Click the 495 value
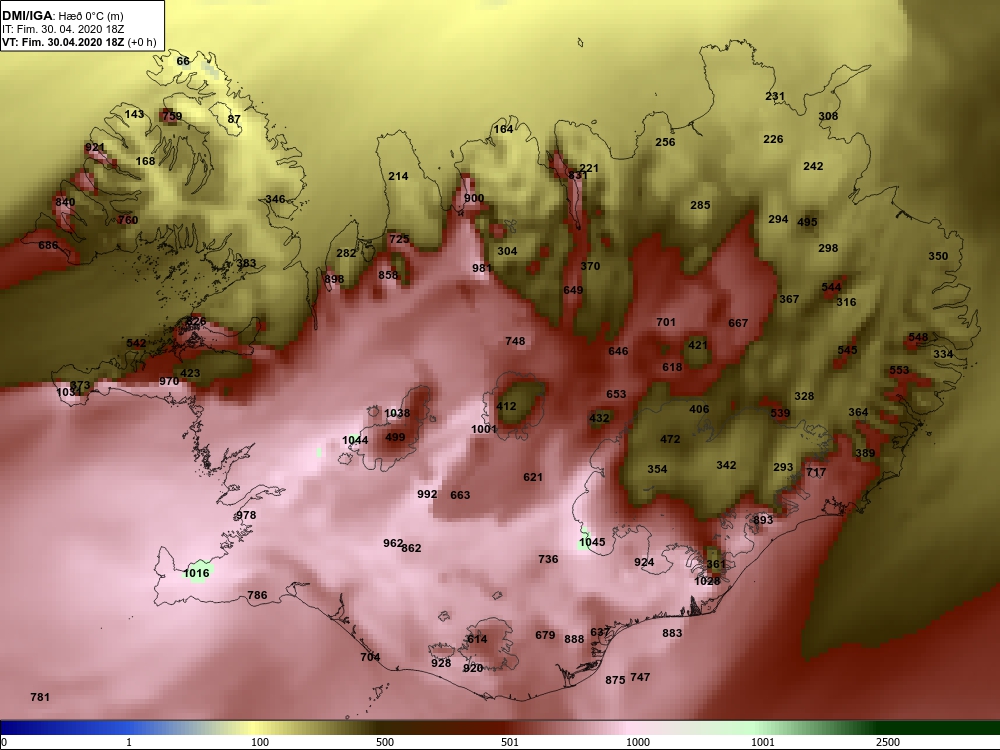Viewport: 1000px width, 750px height. pyautogui.click(x=807, y=223)
